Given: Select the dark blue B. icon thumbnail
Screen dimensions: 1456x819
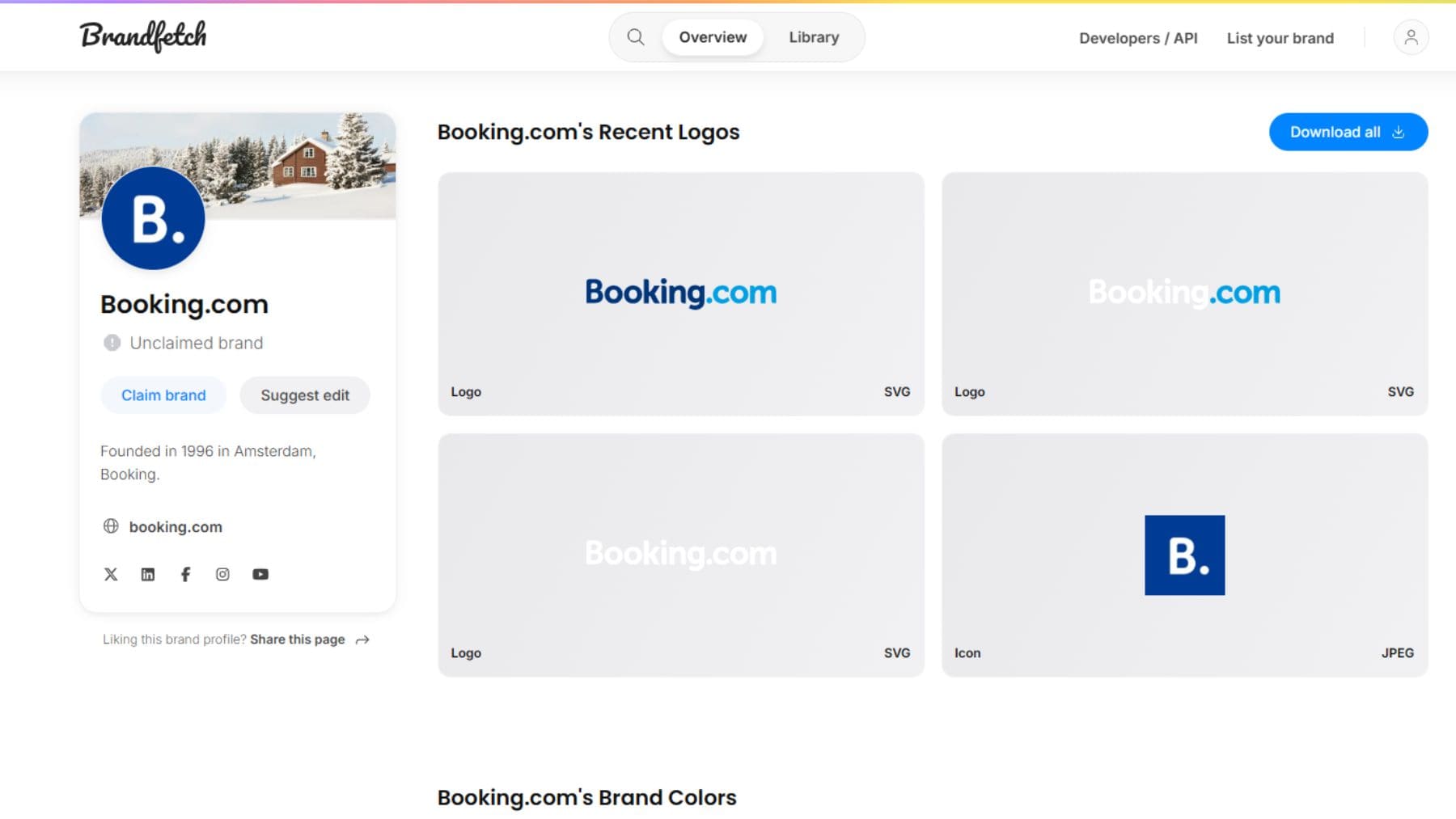Looking at the screenshot, I should coord(1183,555).
